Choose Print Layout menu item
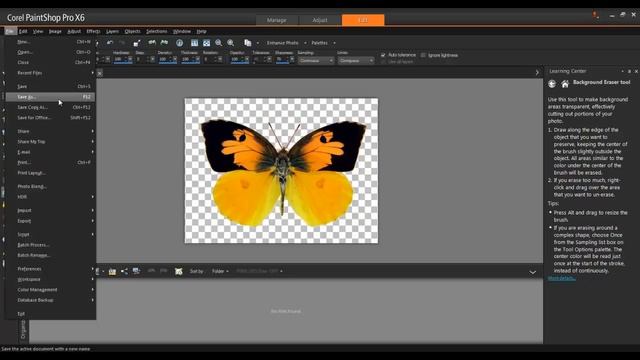640x360 pixels. coord(51,173)
